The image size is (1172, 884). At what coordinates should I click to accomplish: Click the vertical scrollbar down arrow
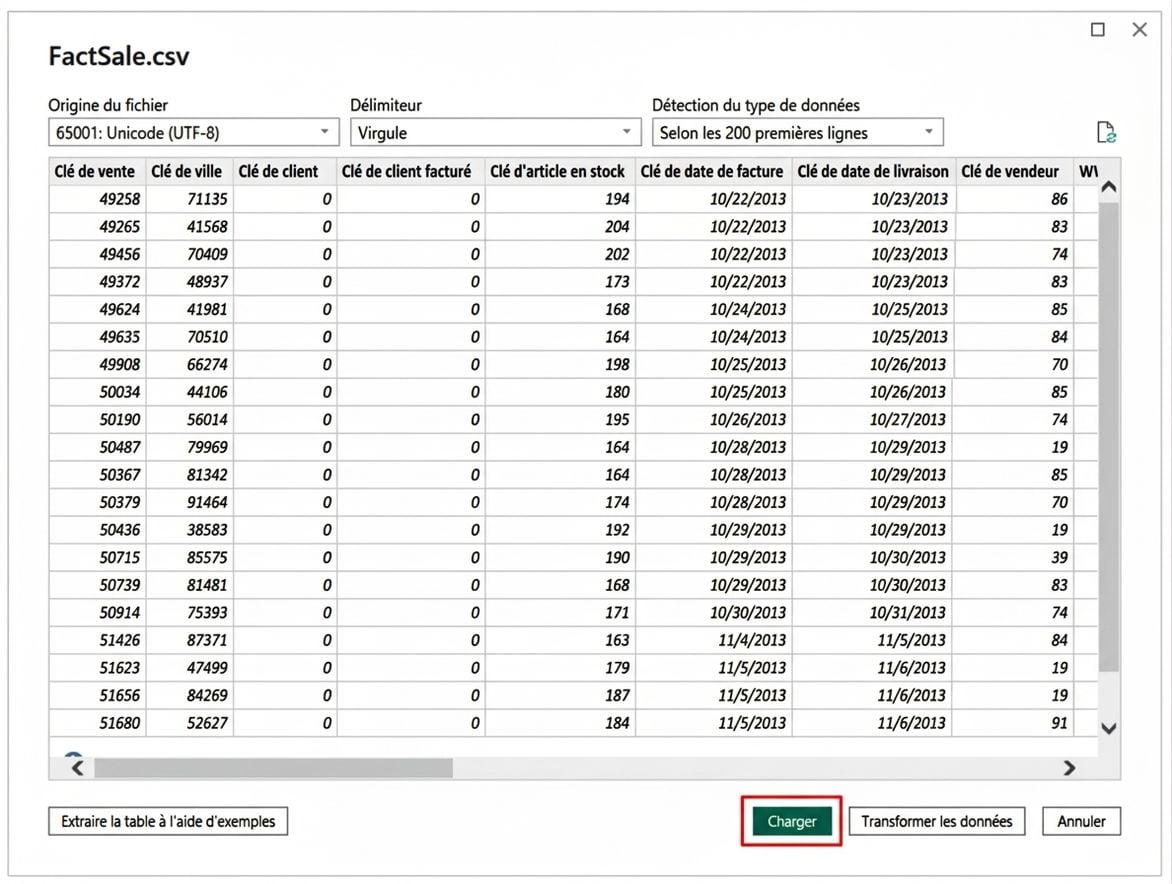point(1108,728)
